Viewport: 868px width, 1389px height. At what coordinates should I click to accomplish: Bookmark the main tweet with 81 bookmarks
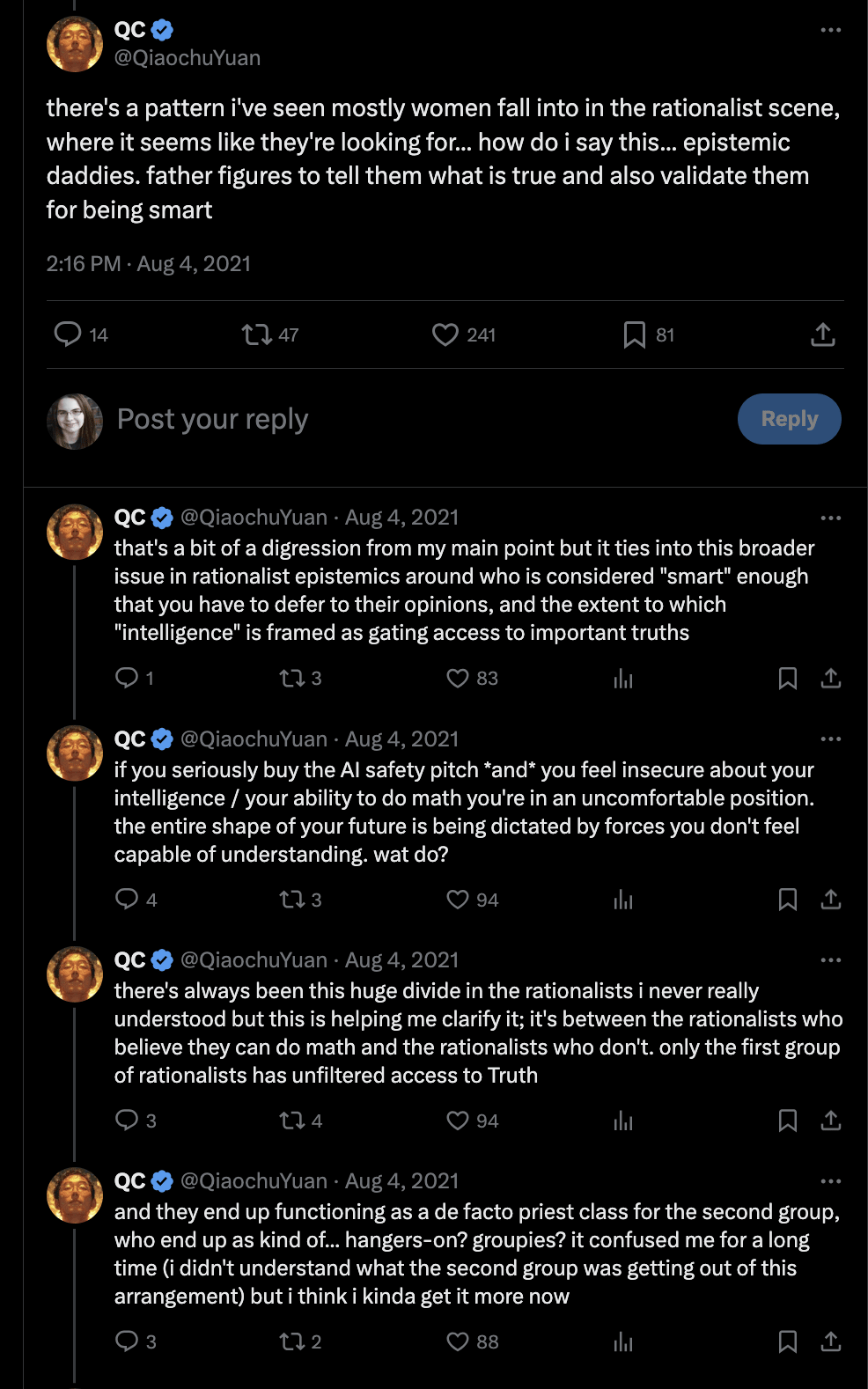[634, 334]
